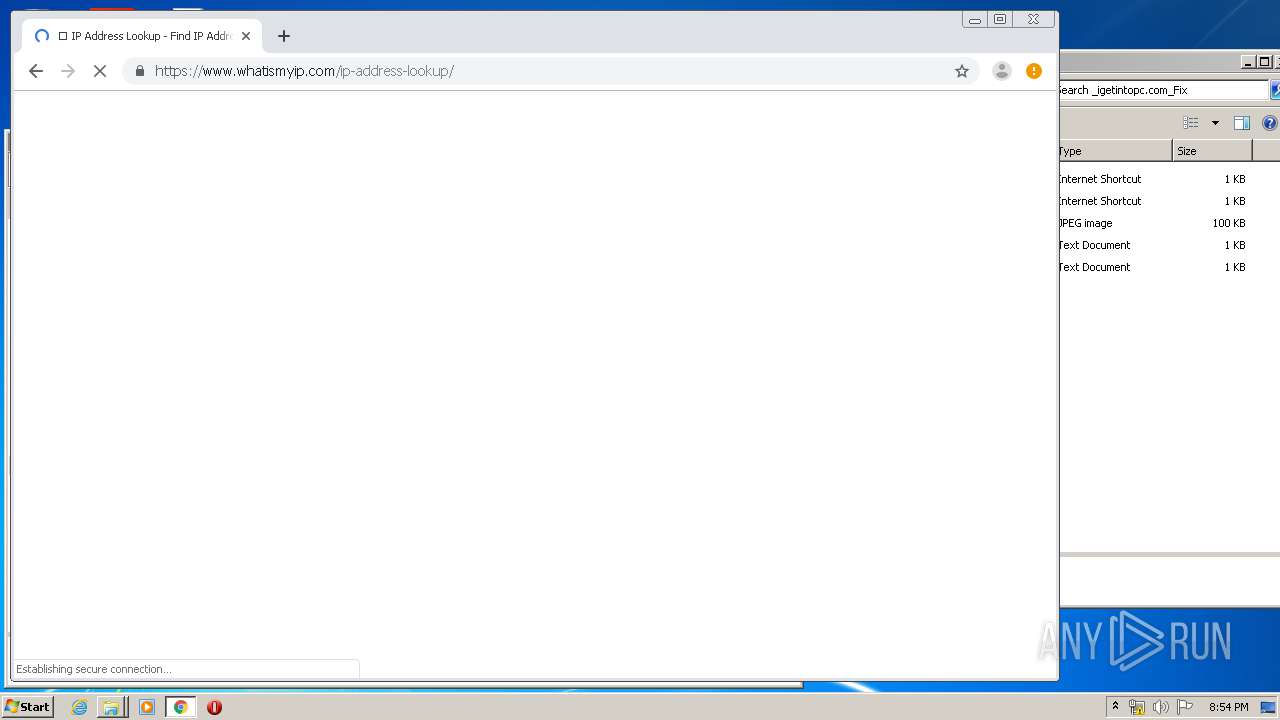Open the volume control tray icon
This screenshot has height=720, width=1280.
[x=1160, y=707]
